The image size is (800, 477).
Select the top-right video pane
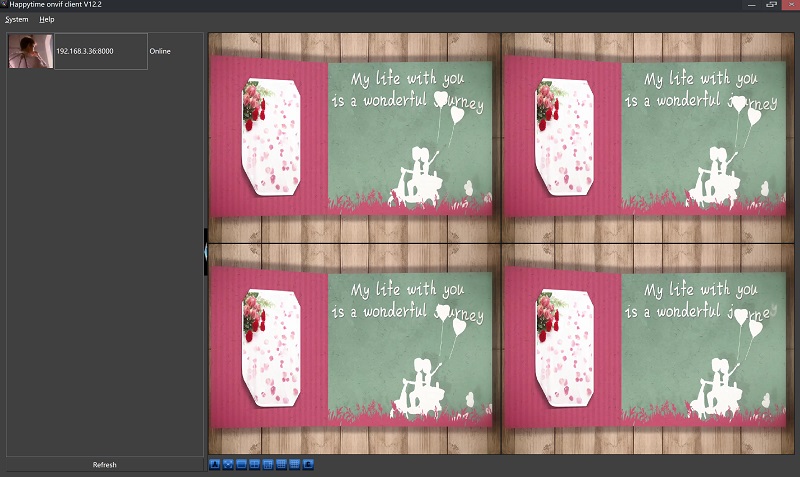647,138
